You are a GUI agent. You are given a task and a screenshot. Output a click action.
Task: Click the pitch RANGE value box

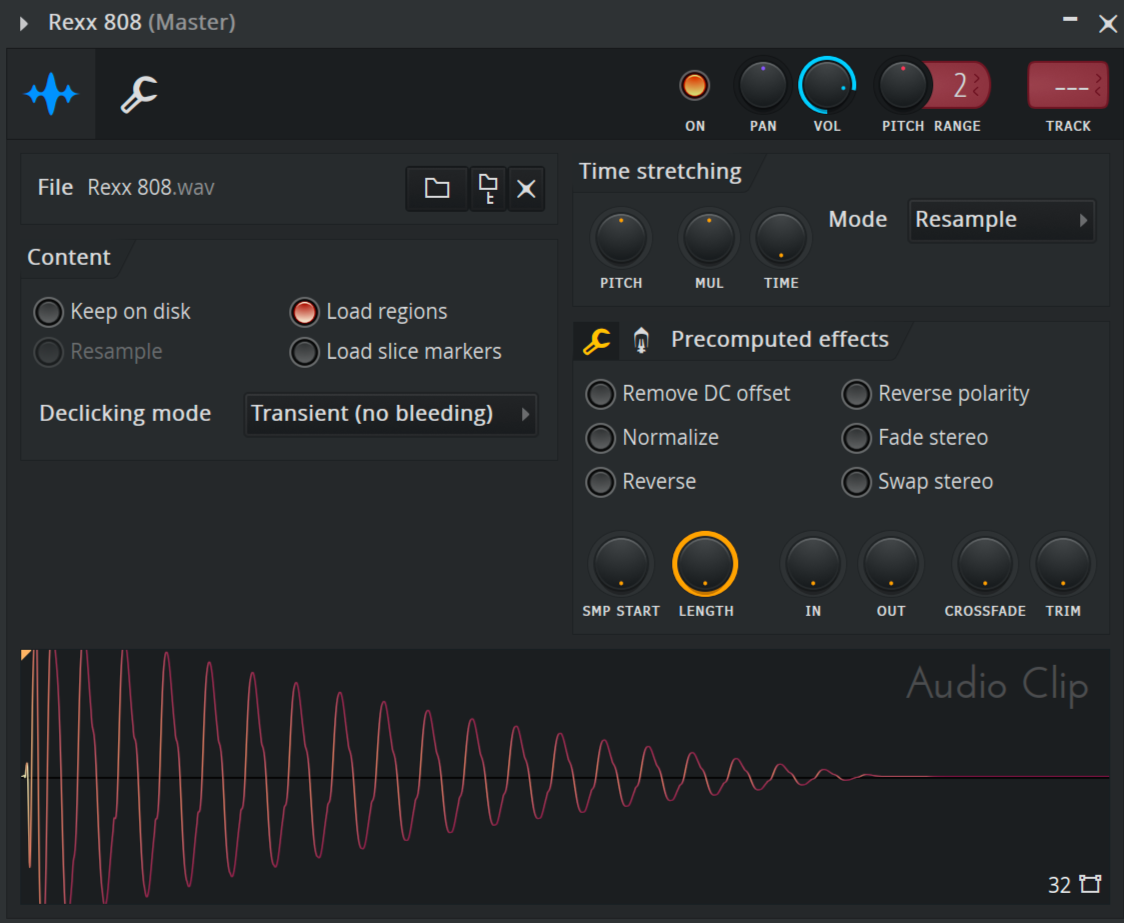pos(960,86)
